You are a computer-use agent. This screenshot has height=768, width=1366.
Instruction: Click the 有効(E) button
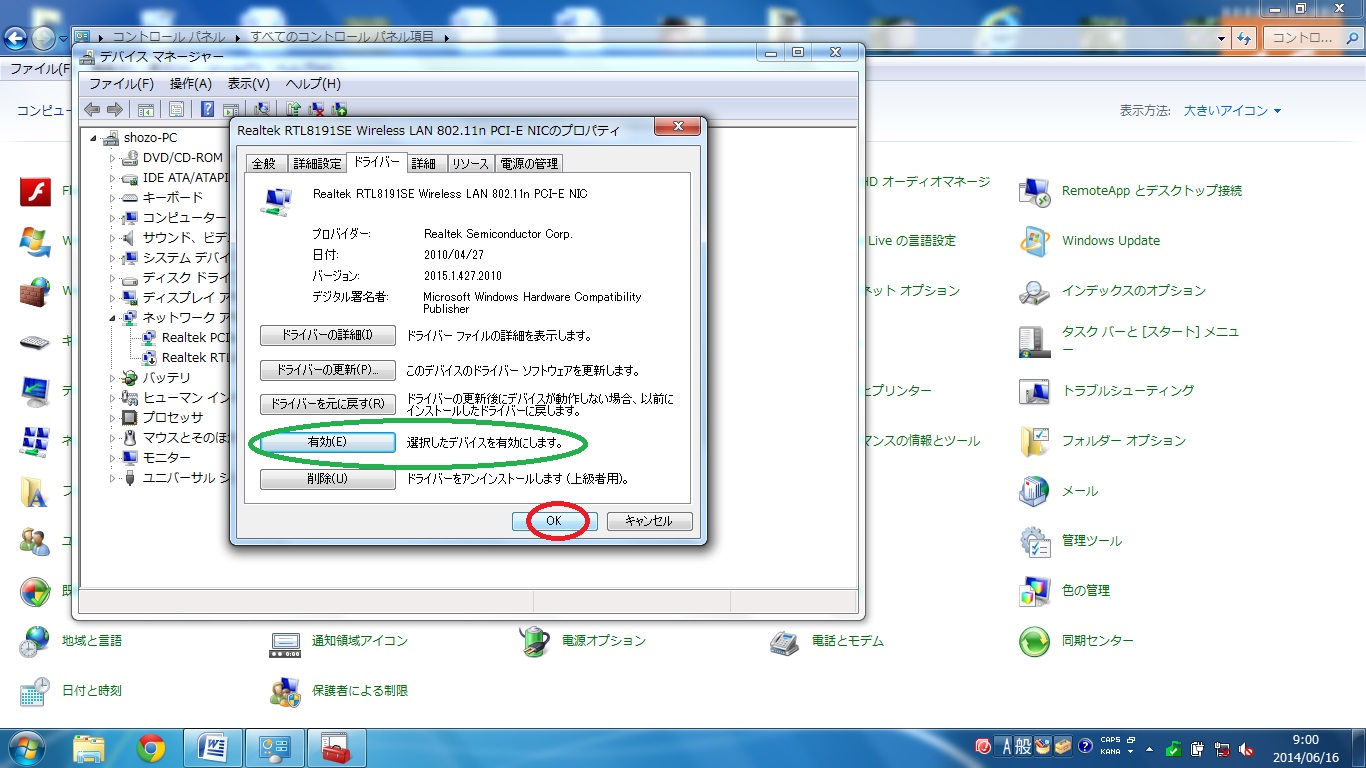[x=328, y=442]
